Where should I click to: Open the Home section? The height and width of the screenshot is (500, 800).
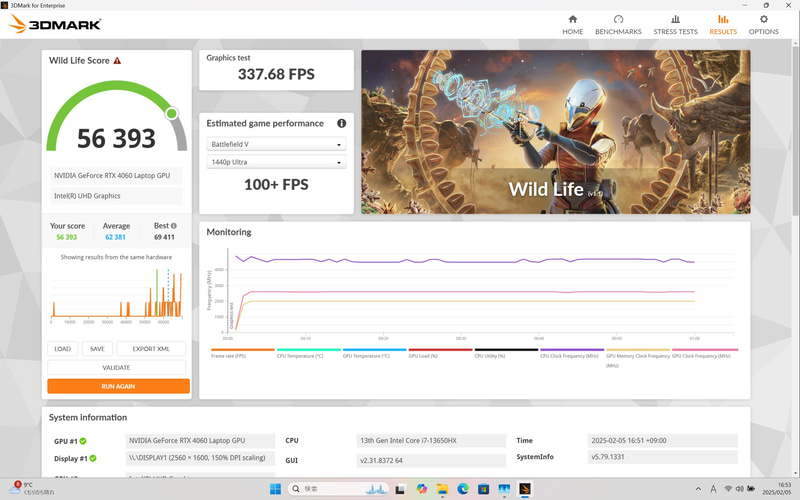coord(572,24)
